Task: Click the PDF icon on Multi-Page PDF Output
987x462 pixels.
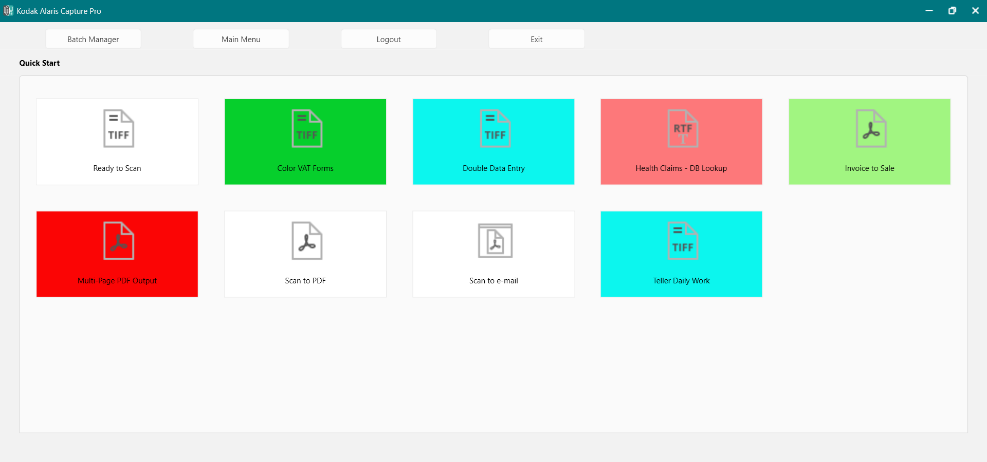Action: [119, 240]
